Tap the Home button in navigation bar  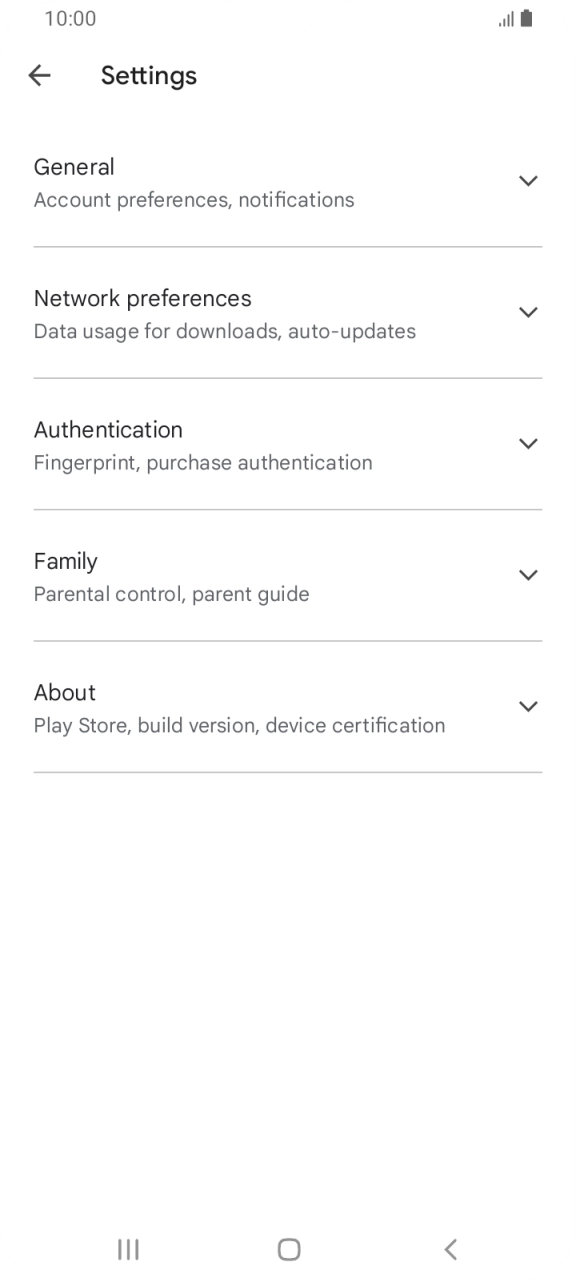[288, 1249]
